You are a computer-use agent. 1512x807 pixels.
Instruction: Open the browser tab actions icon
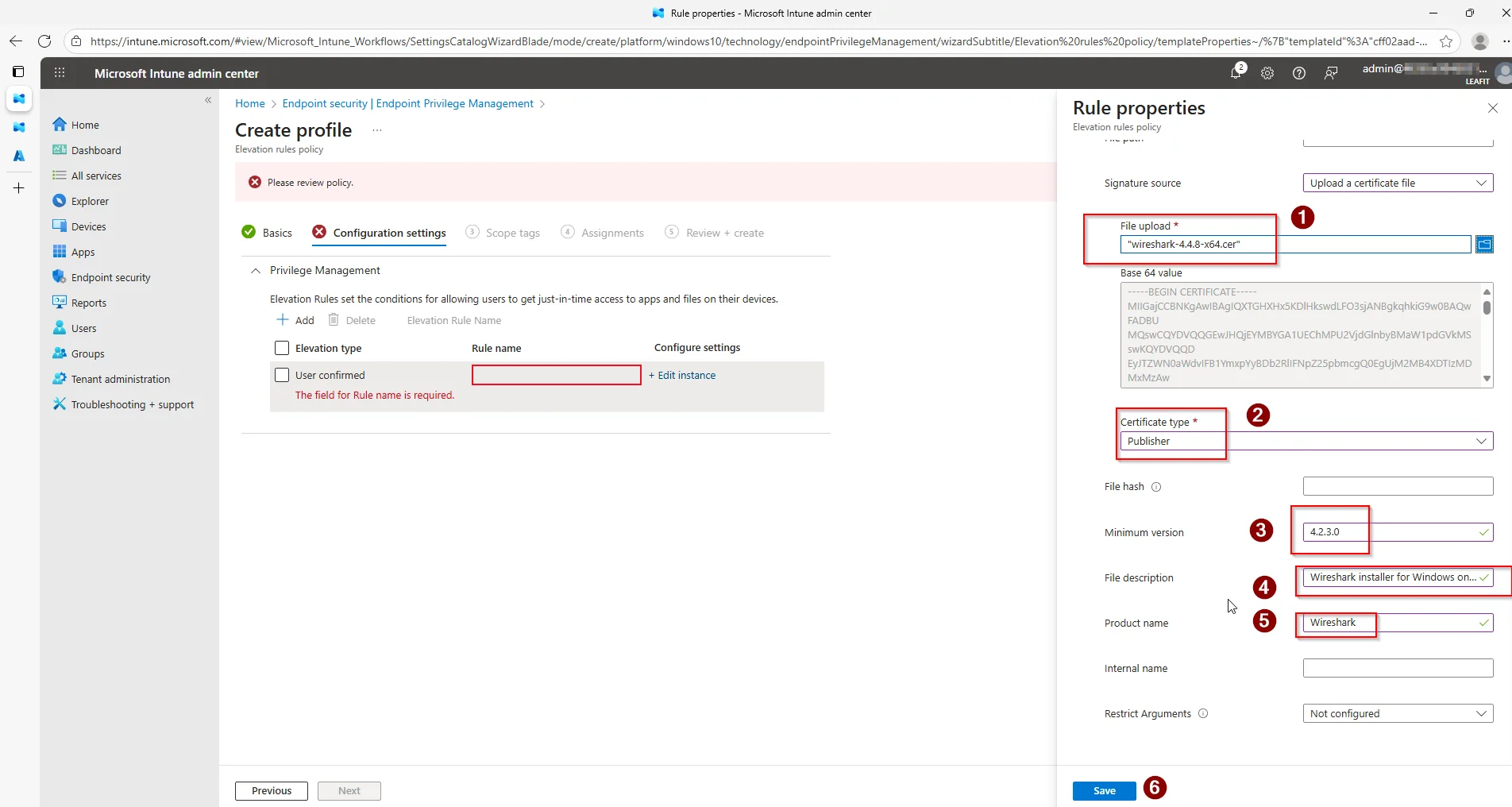(x=18, y=71)
